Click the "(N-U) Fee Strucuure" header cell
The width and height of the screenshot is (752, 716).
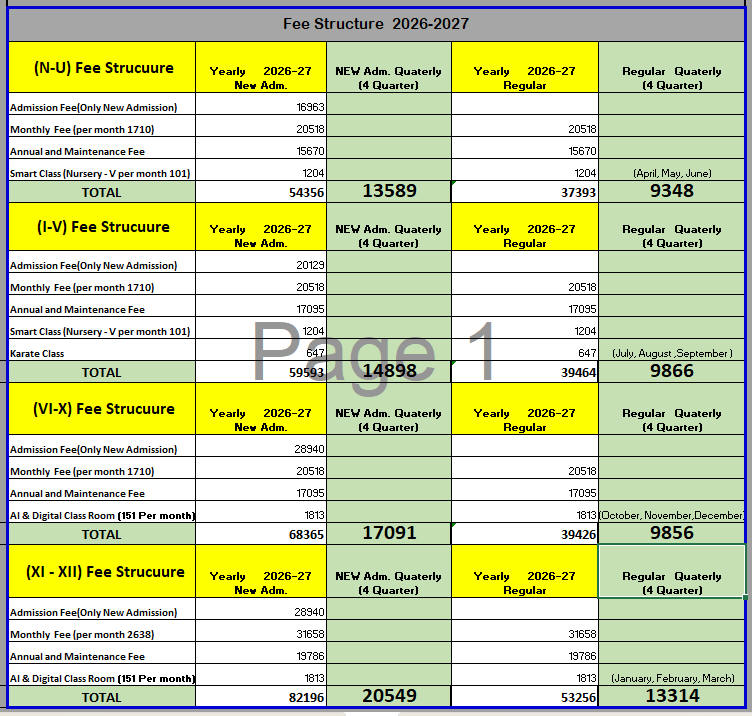click(102, 67)
